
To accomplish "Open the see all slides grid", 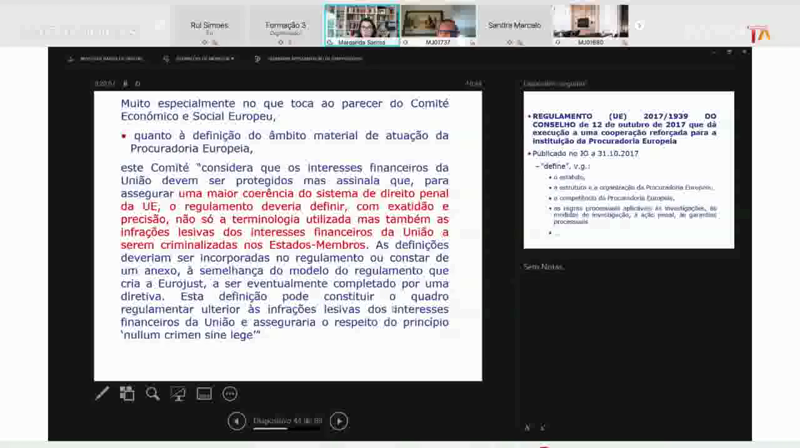I will pos(127,393).
